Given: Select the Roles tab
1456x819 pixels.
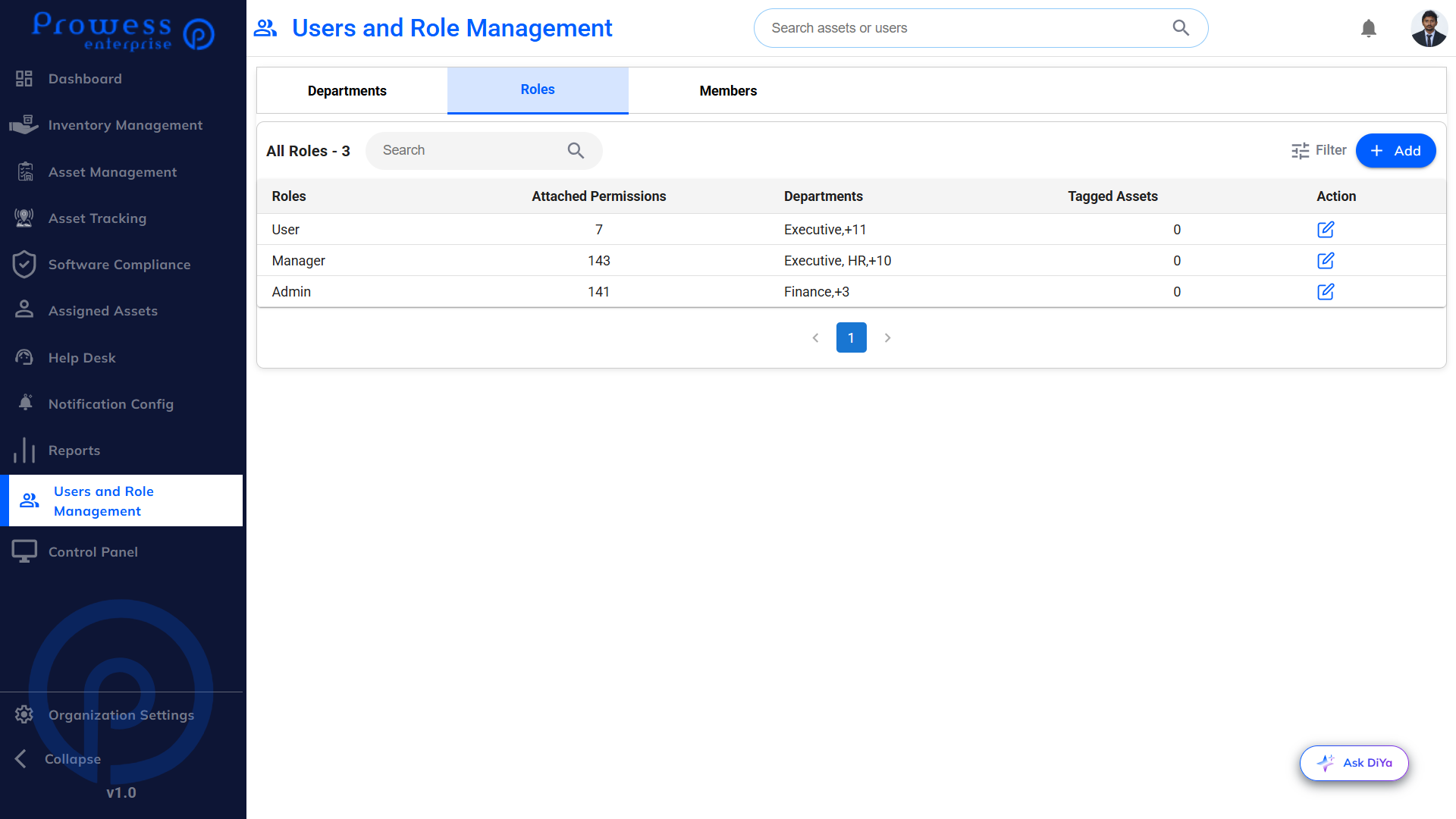Looking at the screenshot, I should 538,90.
